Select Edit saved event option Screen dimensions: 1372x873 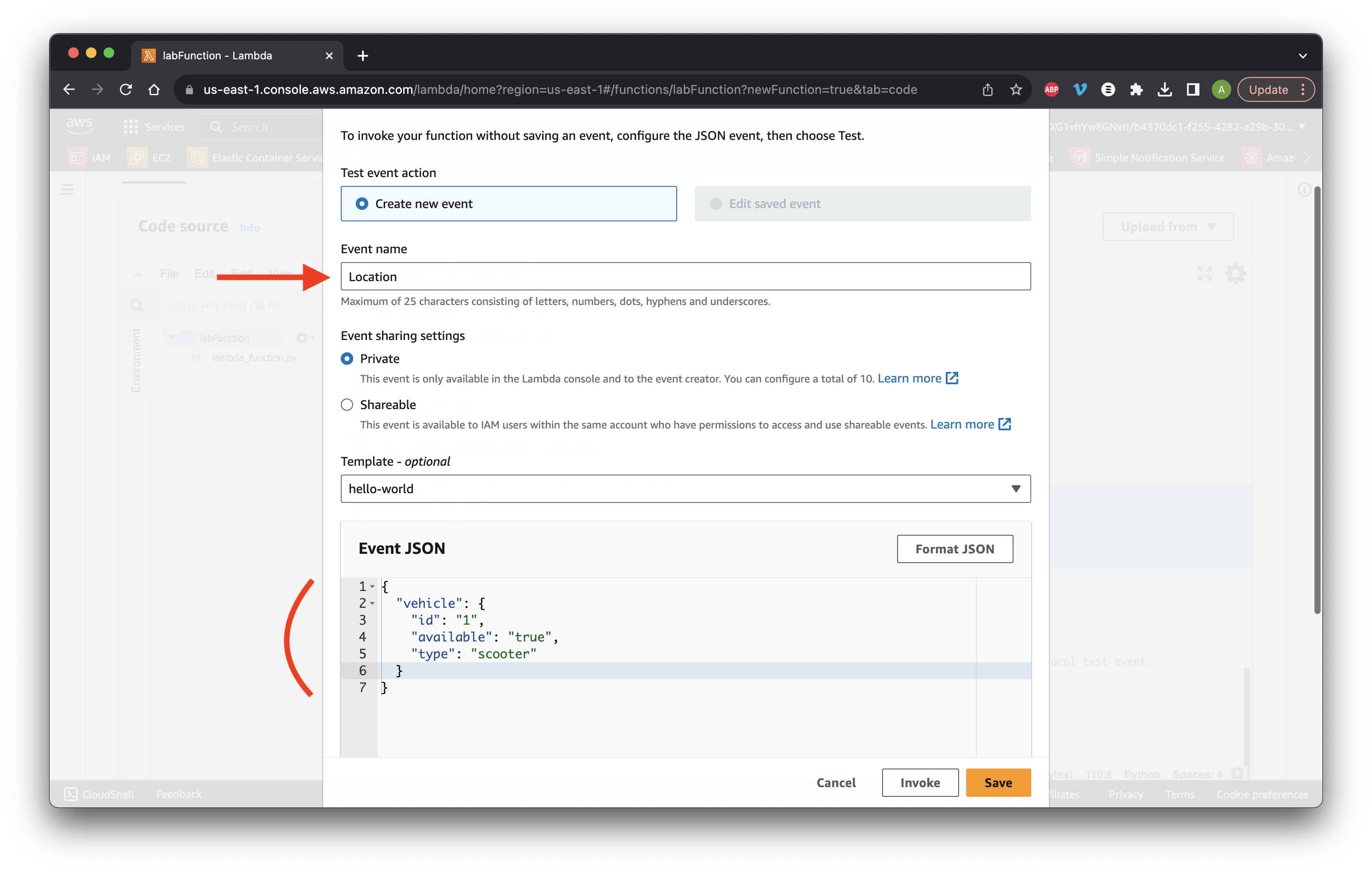863,204
